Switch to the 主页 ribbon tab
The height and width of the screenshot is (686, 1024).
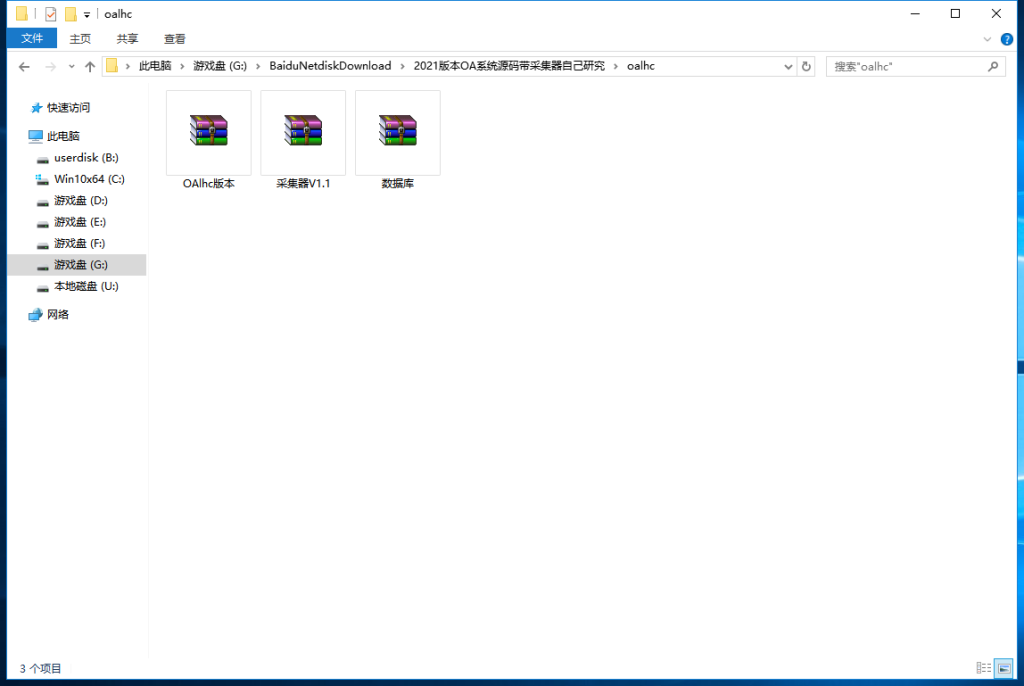pyautogui.click(x=80, y=39)
